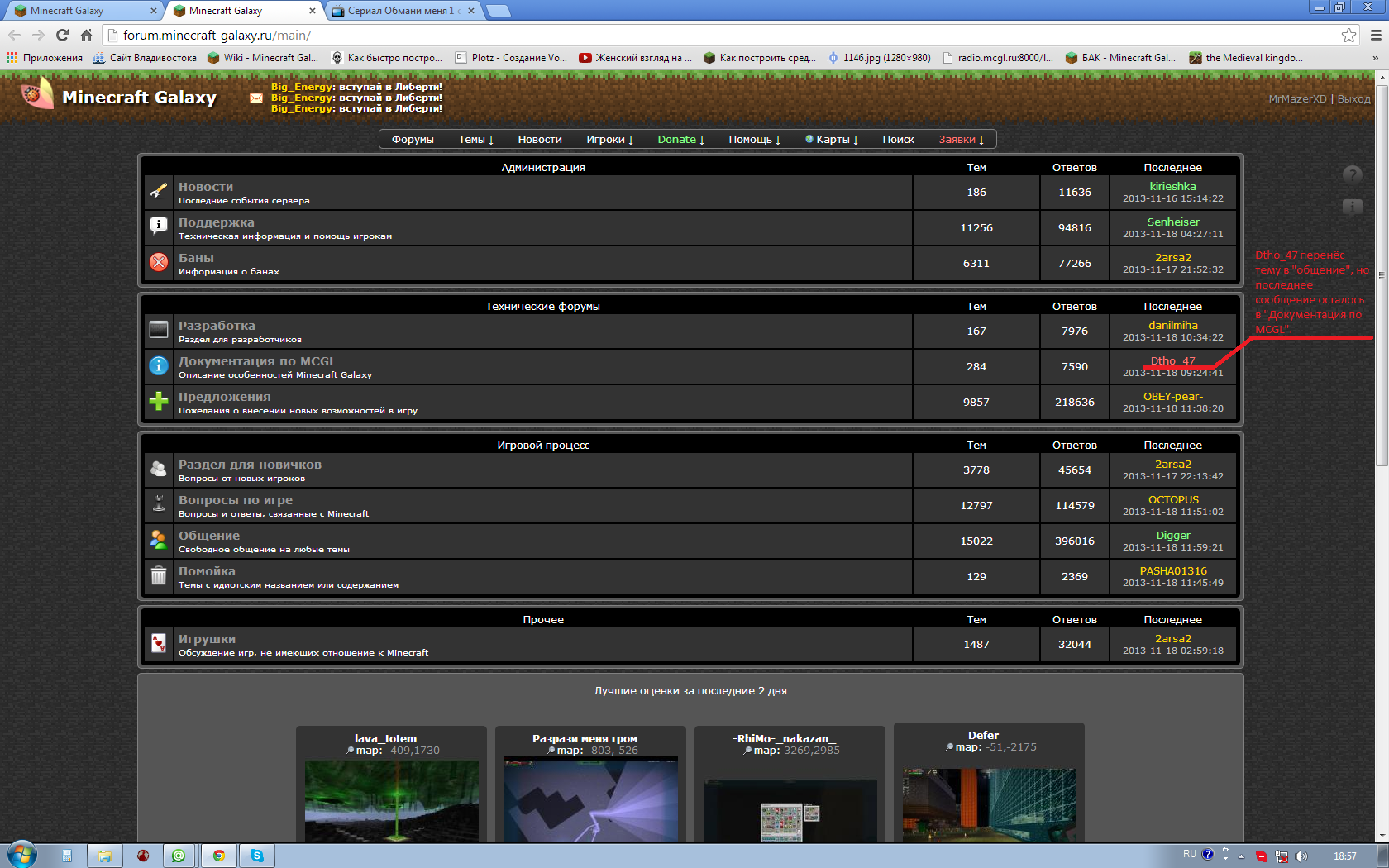Image resolution: width=1389 pixels, height=868 pixels.
Task: Reload the page with browser refresh icon
Action: pyautogui.click(x=62, y=35)
